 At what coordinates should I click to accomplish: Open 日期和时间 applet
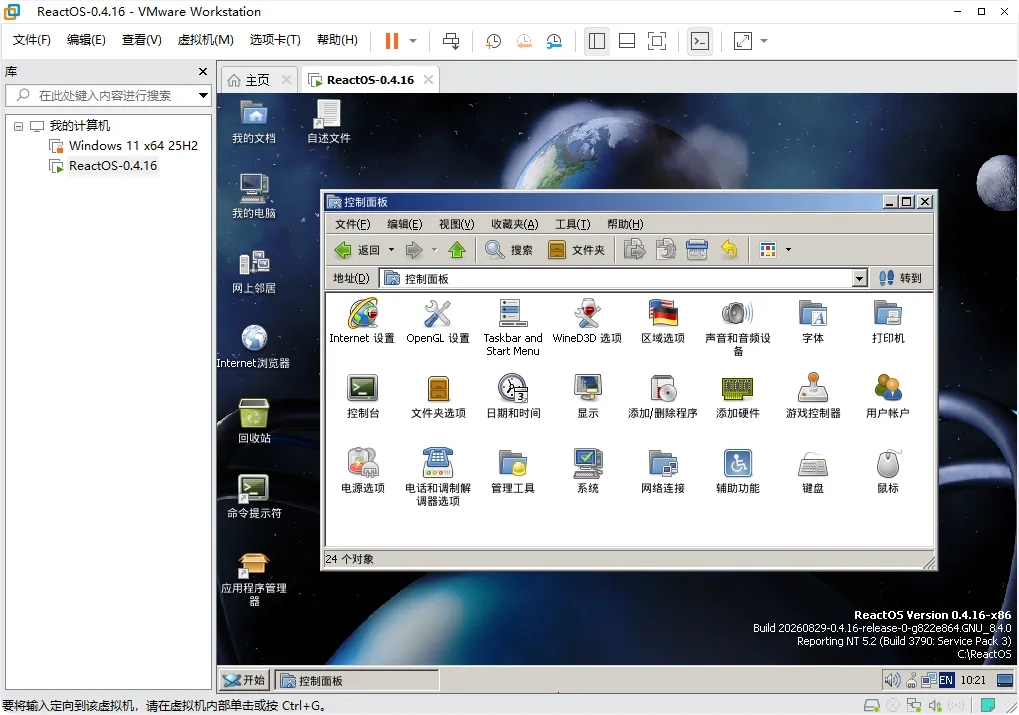pyautogui.click(x=513, y=396)
